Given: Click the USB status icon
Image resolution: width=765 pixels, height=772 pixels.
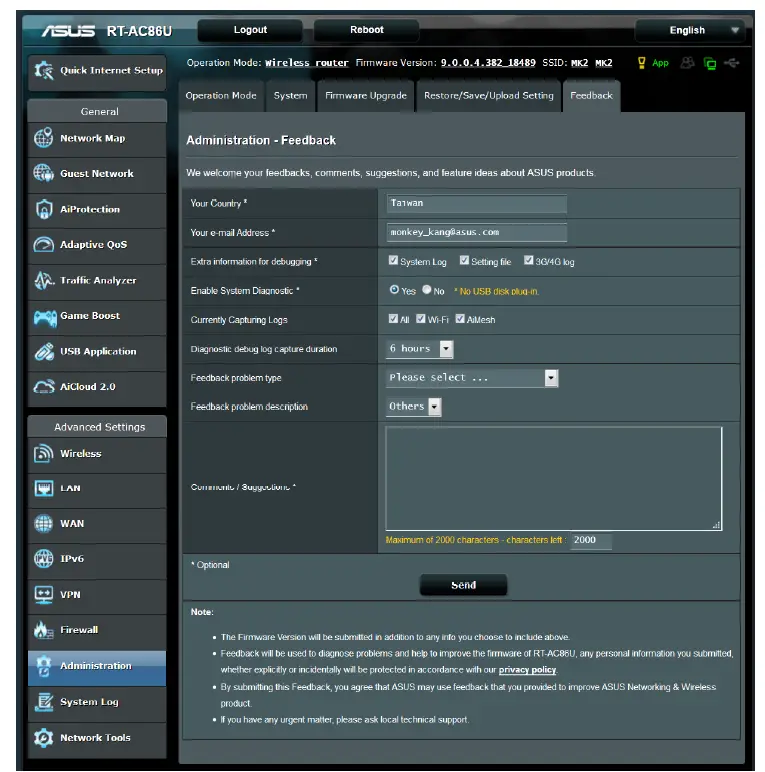Looking at the screenshot, I should pyautogui.click(x=732, y=63).
